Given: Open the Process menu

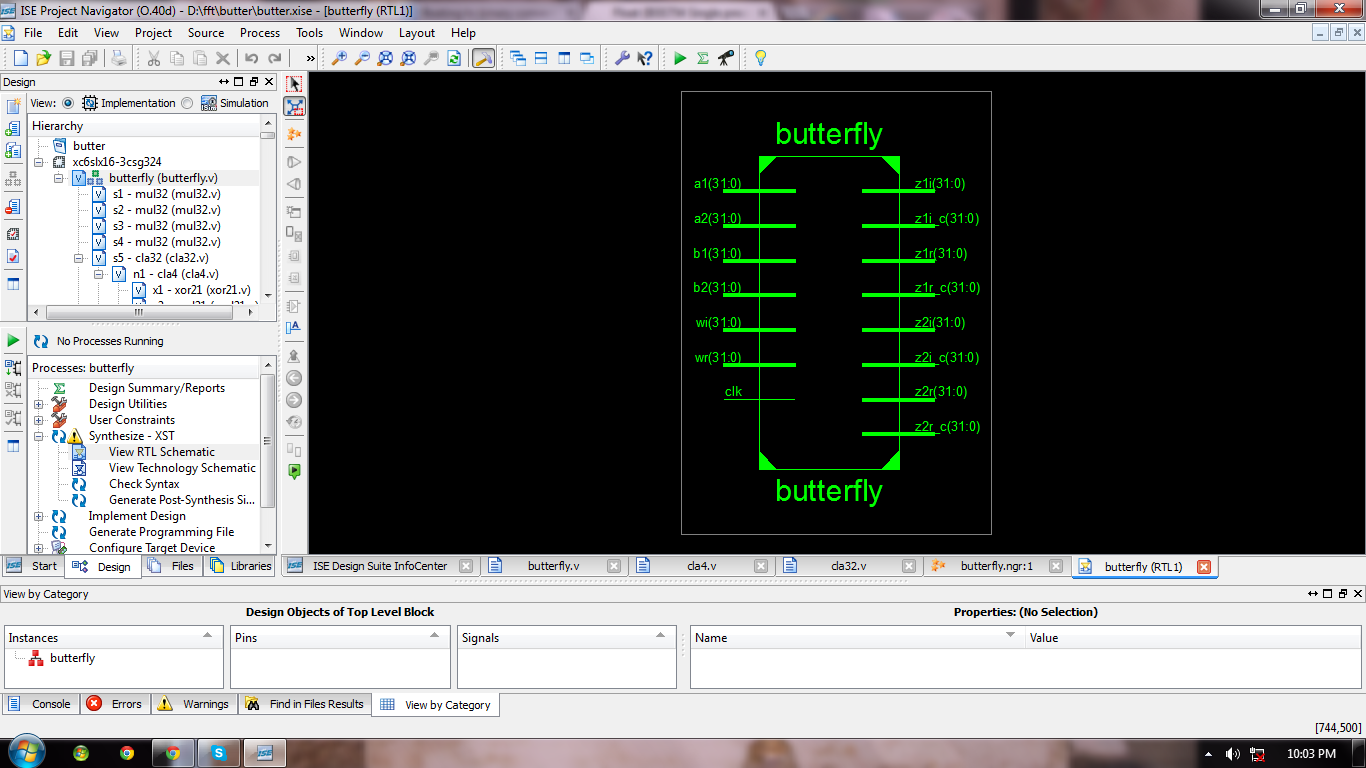Looking at the screenshot, I should click(259, 33).
